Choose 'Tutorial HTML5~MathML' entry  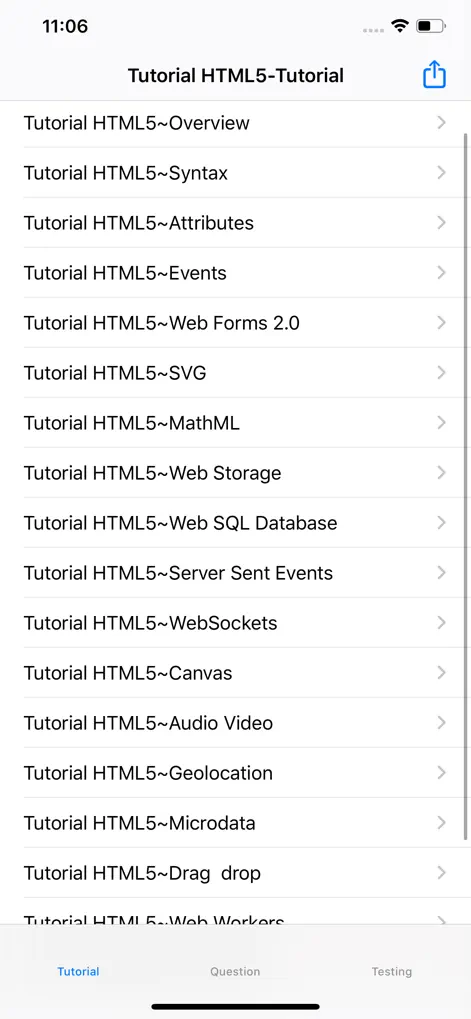pos(235,422)
